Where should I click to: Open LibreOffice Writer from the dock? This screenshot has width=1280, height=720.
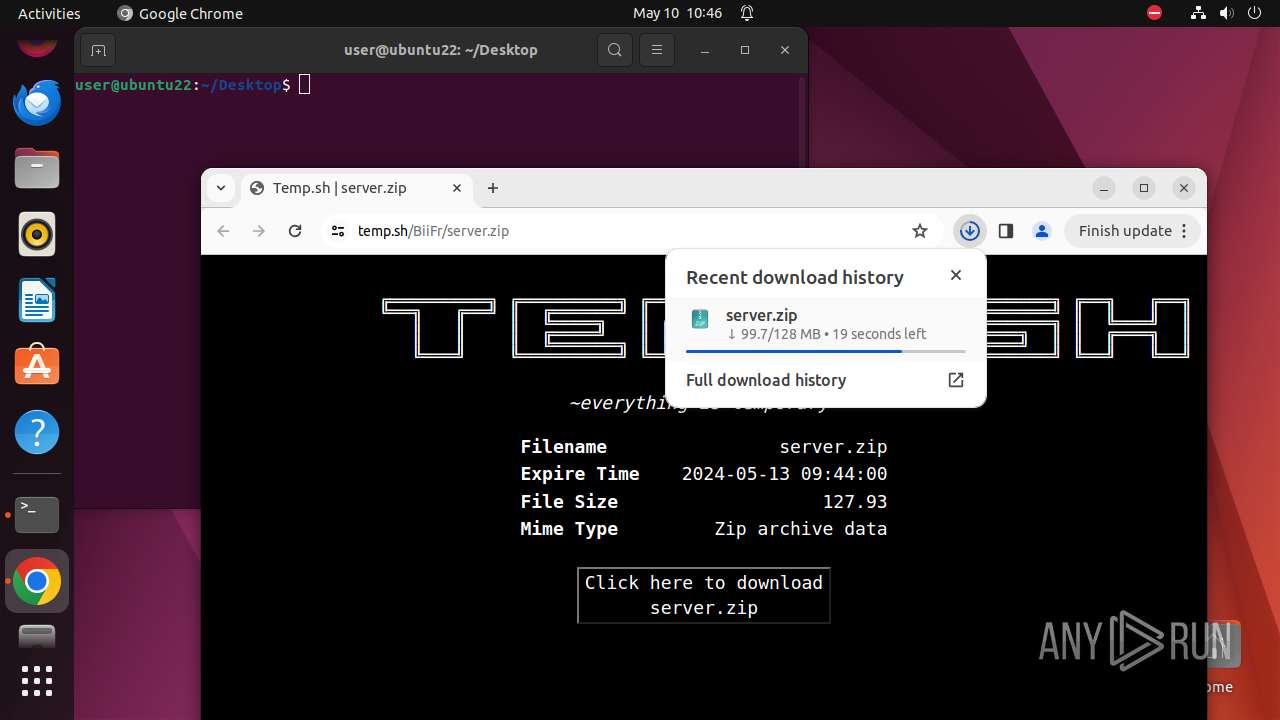pos(37,300)
